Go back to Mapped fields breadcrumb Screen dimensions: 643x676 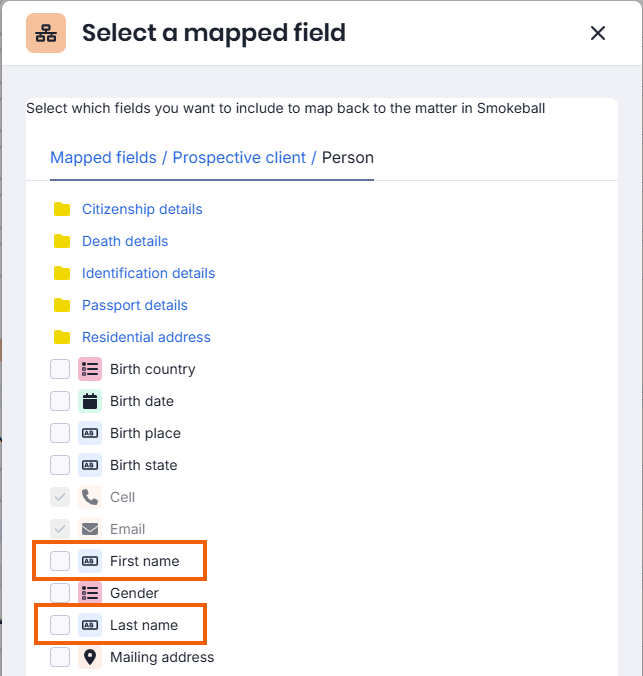coord(103,158)
